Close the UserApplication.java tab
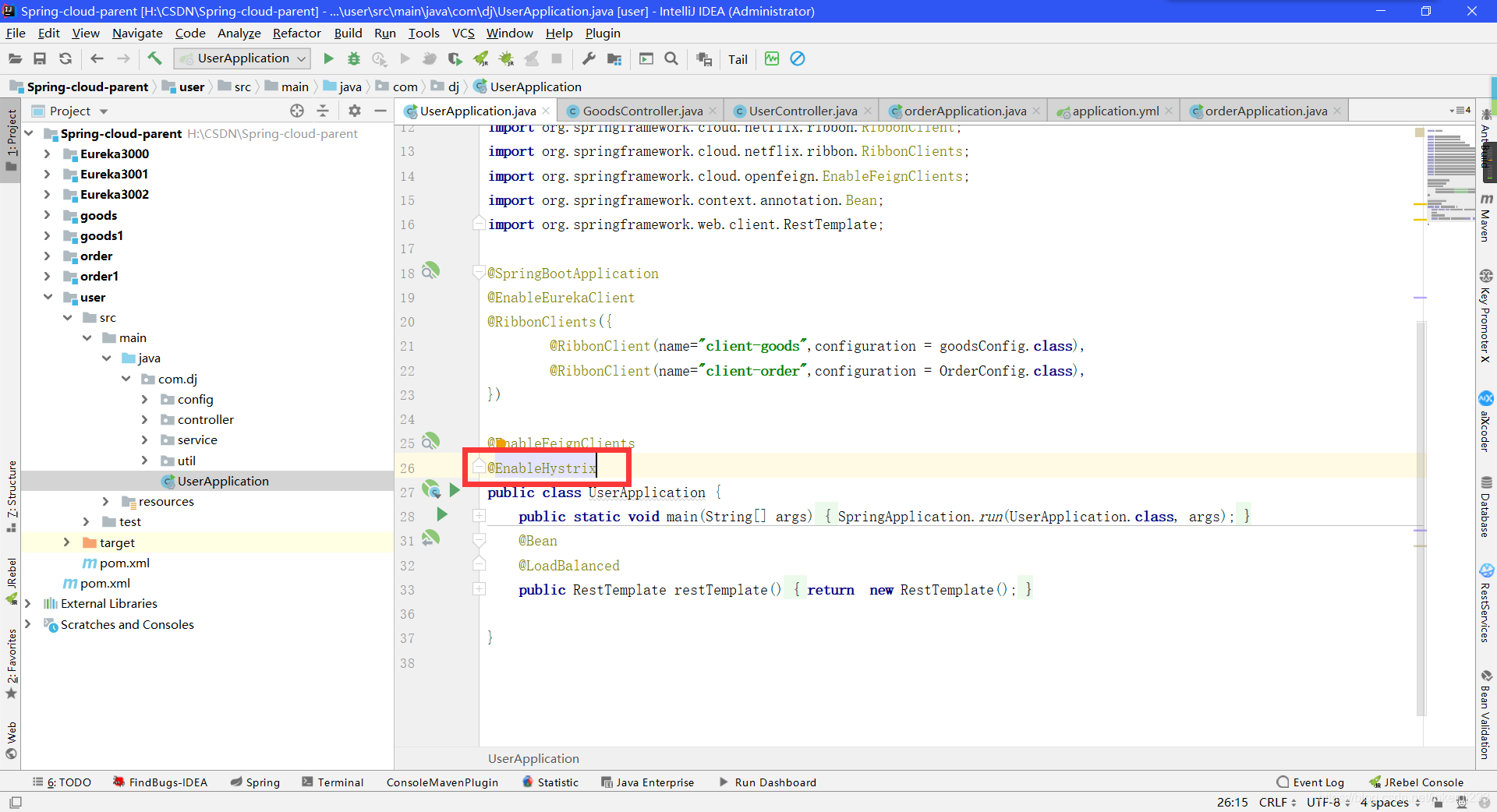1497x812 pixels. click(x=546, y=111)
